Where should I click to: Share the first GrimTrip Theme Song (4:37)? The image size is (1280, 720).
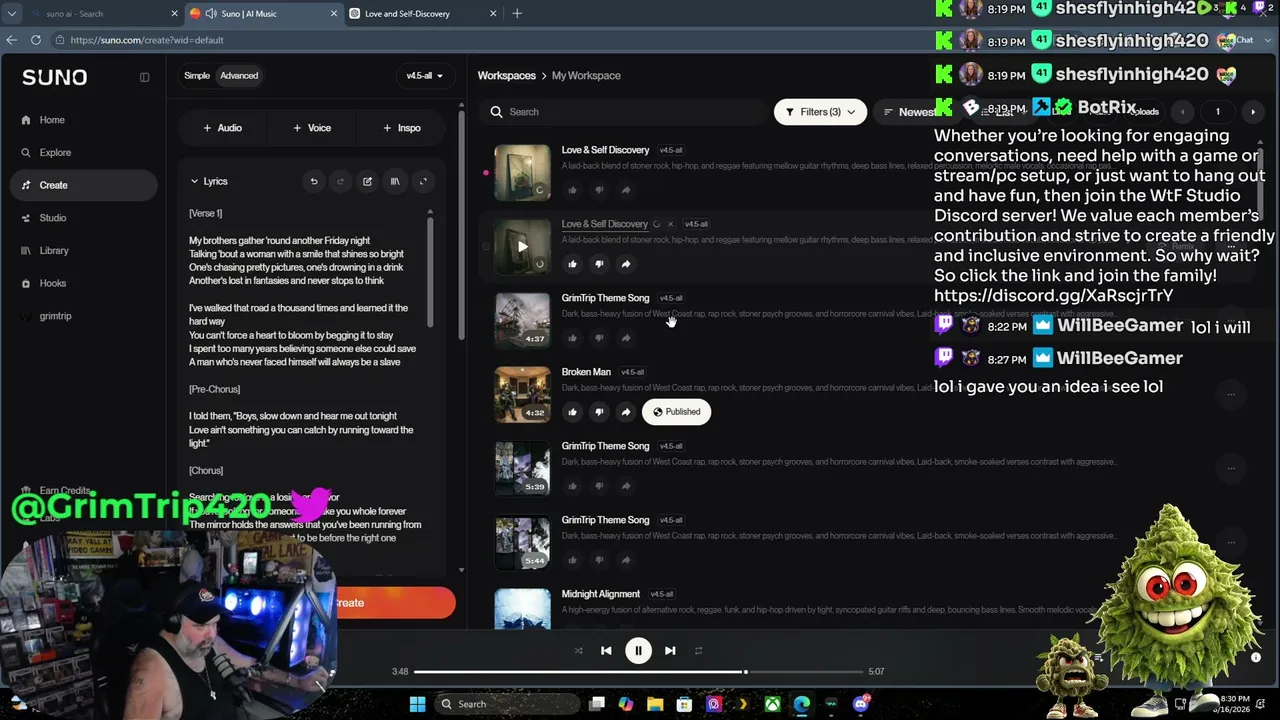coord(626,338)
